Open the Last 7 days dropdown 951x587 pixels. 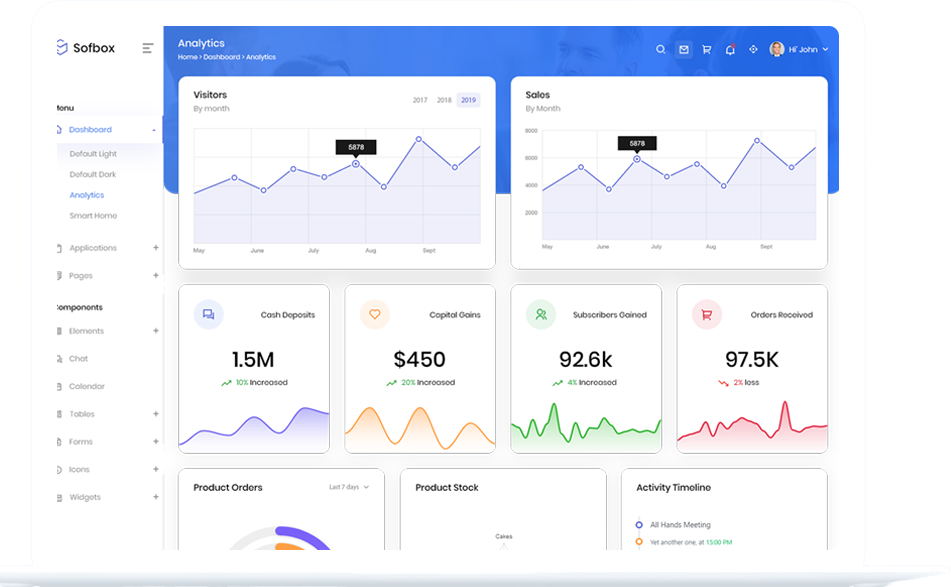coord(349,487)
